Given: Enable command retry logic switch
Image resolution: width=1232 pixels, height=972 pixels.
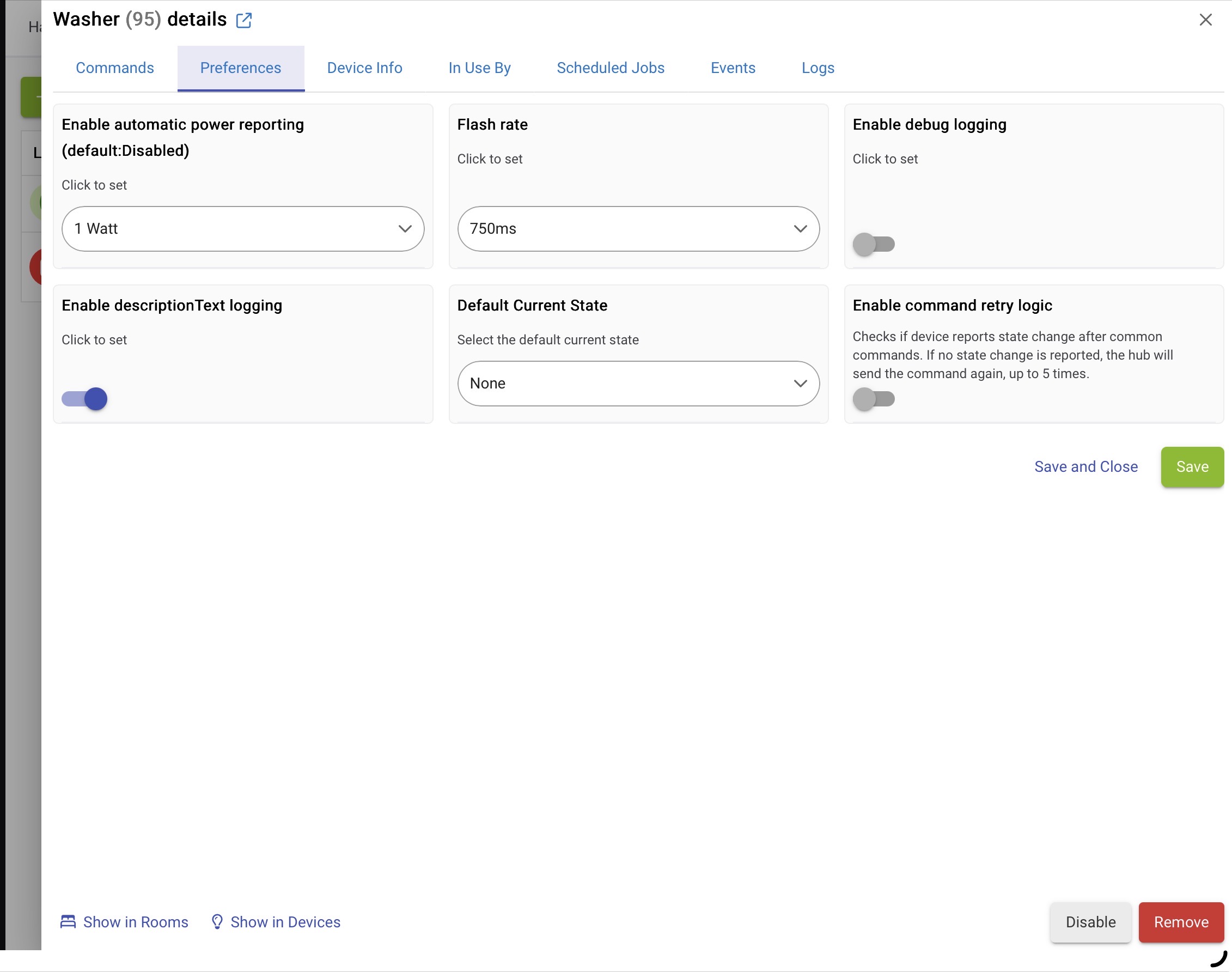Looking at the screenshot, I should point(873,399).
